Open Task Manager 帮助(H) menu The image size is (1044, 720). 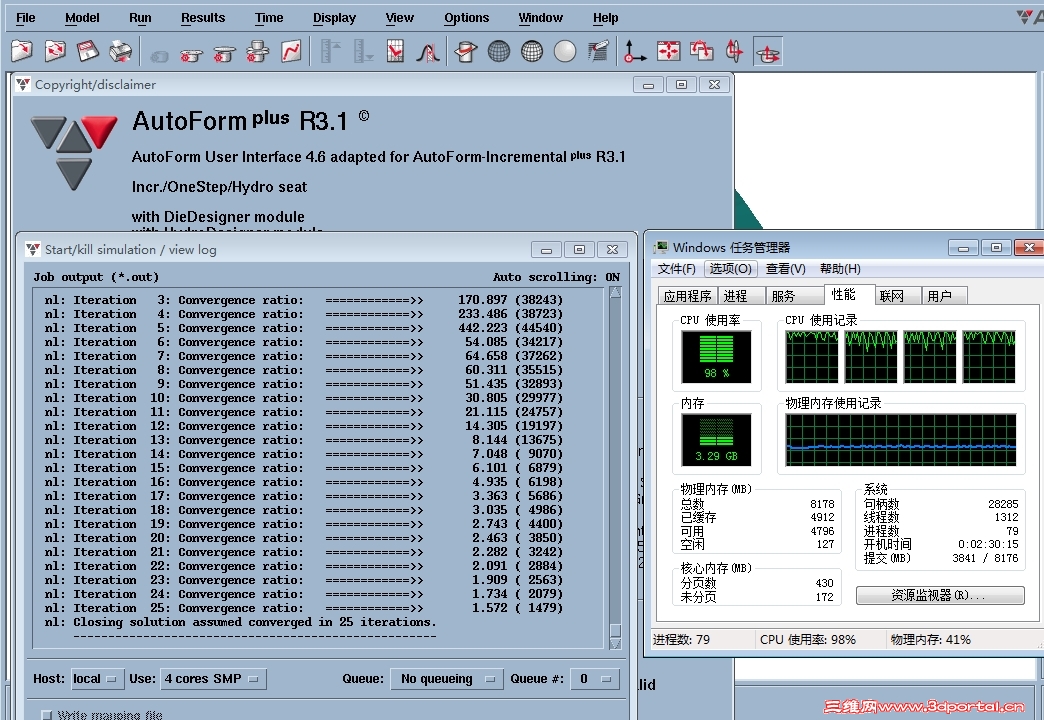(x=840, y=268)
